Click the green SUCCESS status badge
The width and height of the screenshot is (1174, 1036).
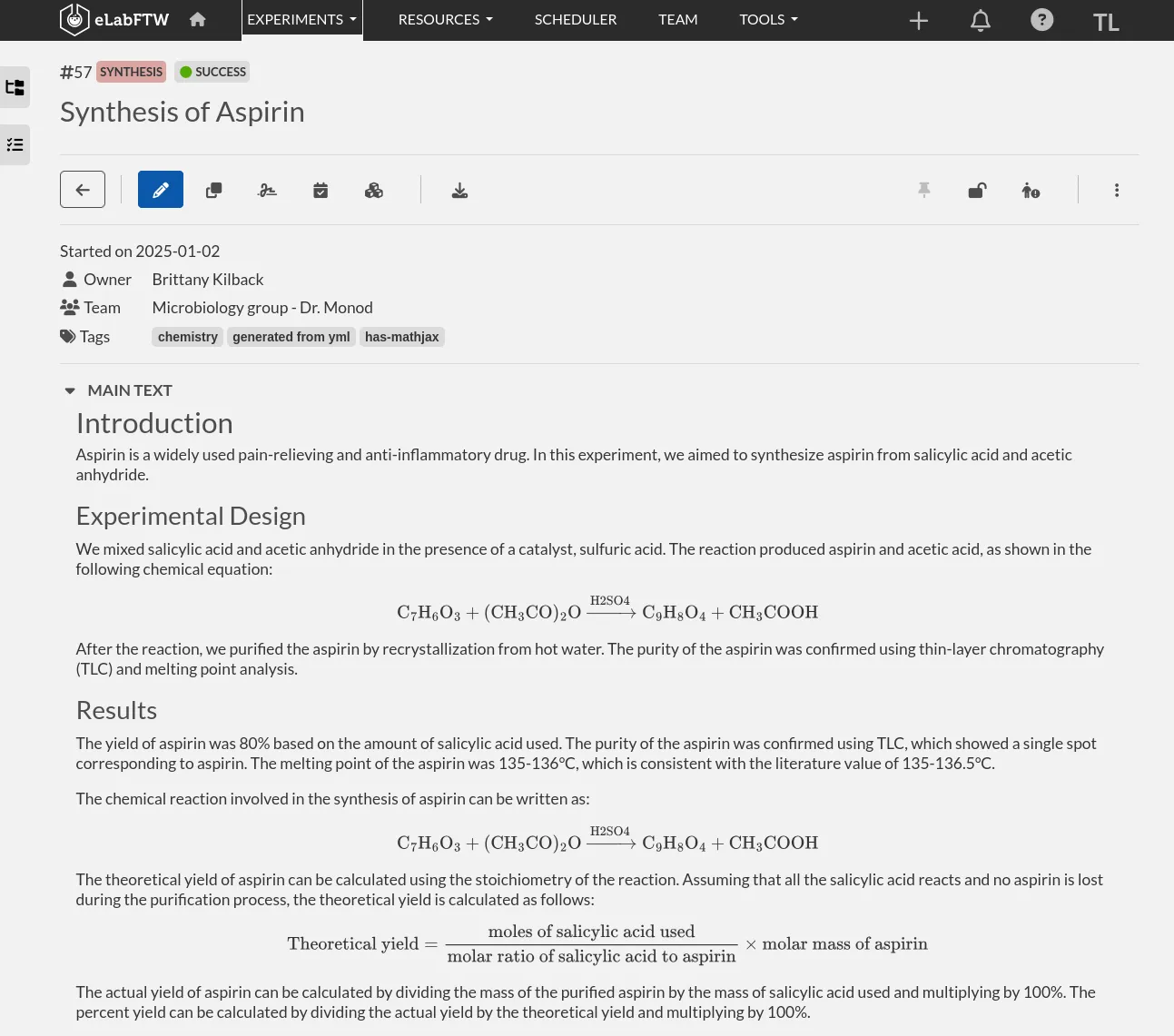coord(212,72)
